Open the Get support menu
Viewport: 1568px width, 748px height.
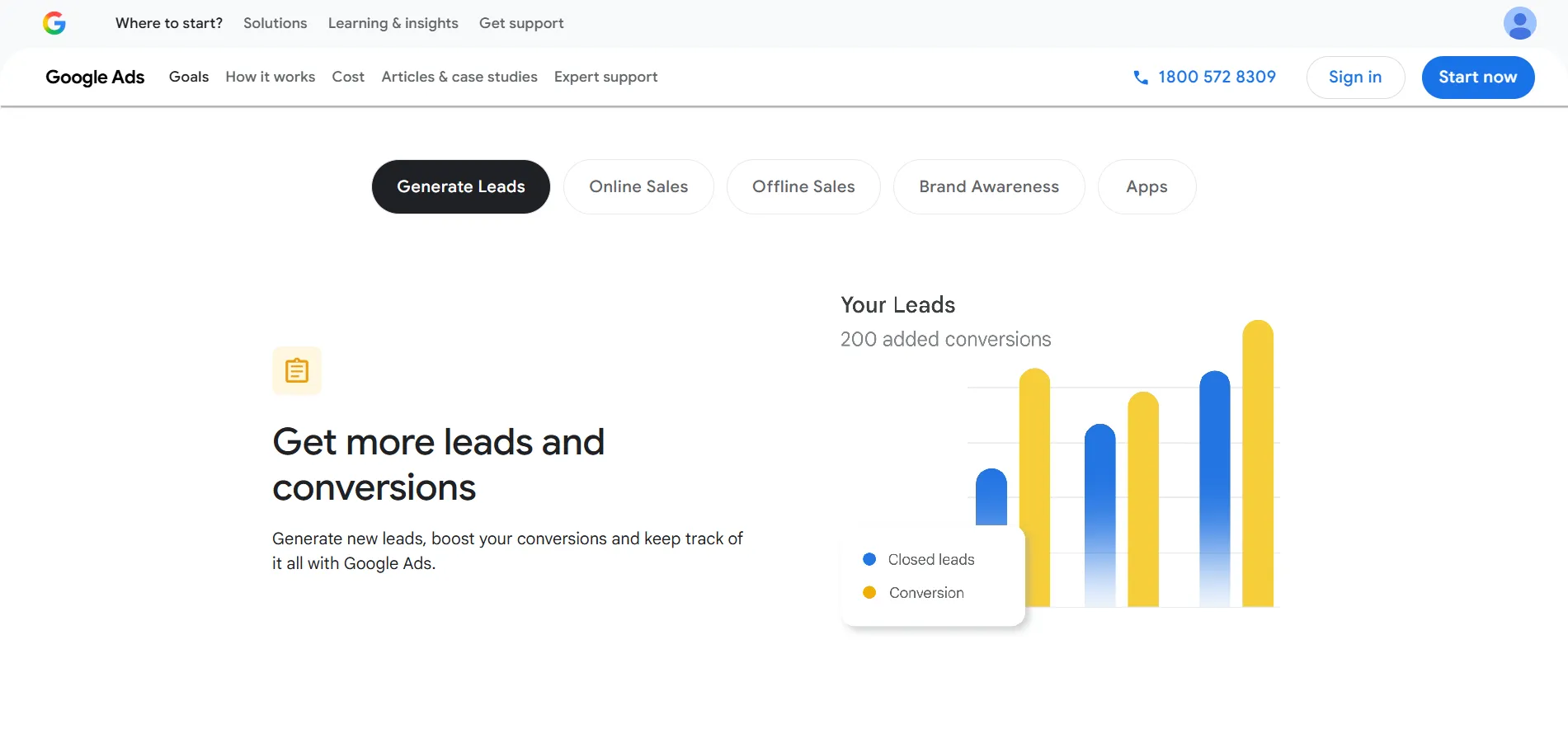521,23
